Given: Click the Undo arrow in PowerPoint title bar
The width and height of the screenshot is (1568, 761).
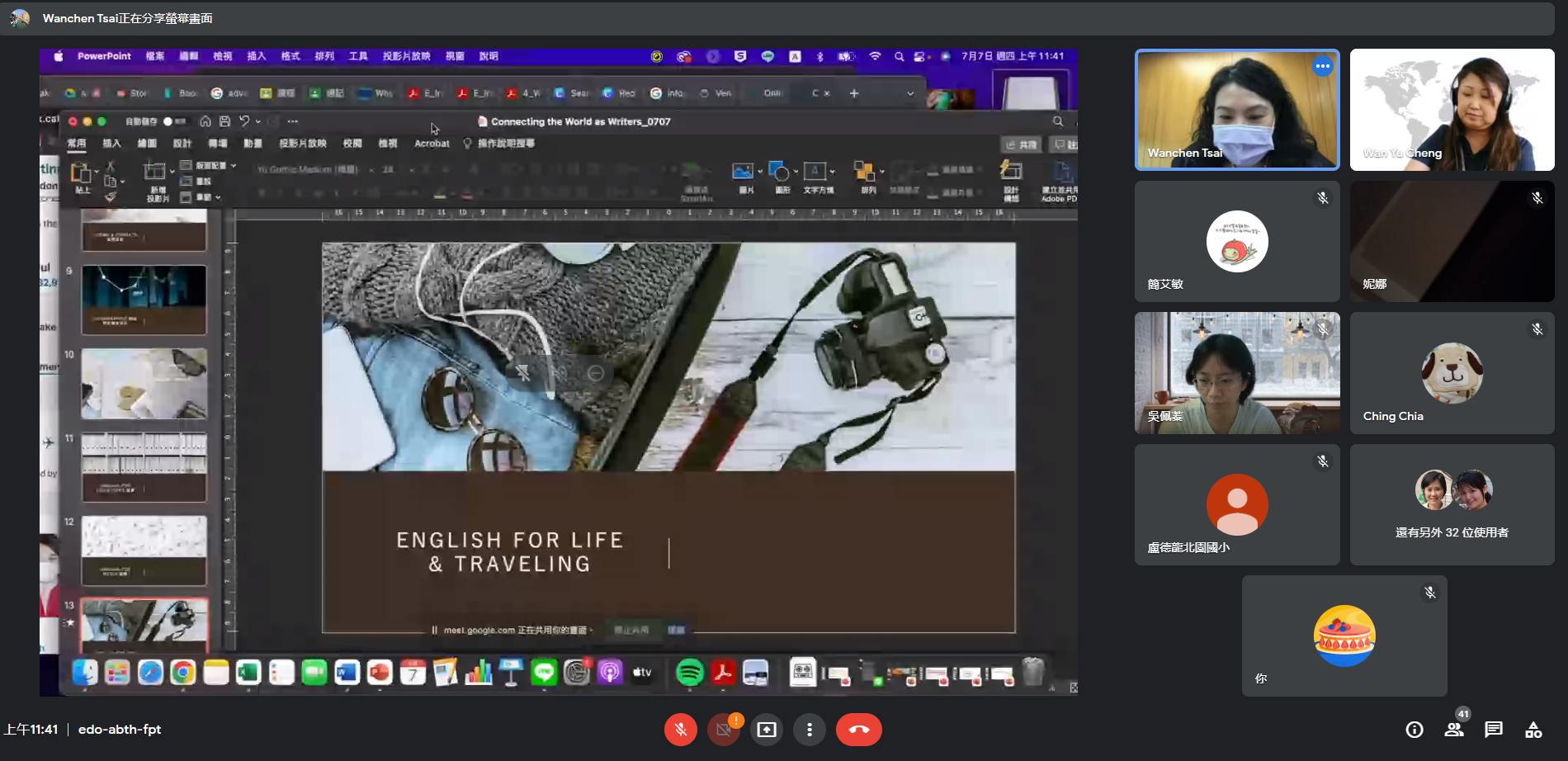Looking at the screenshot, I should [x=244, y=121].
